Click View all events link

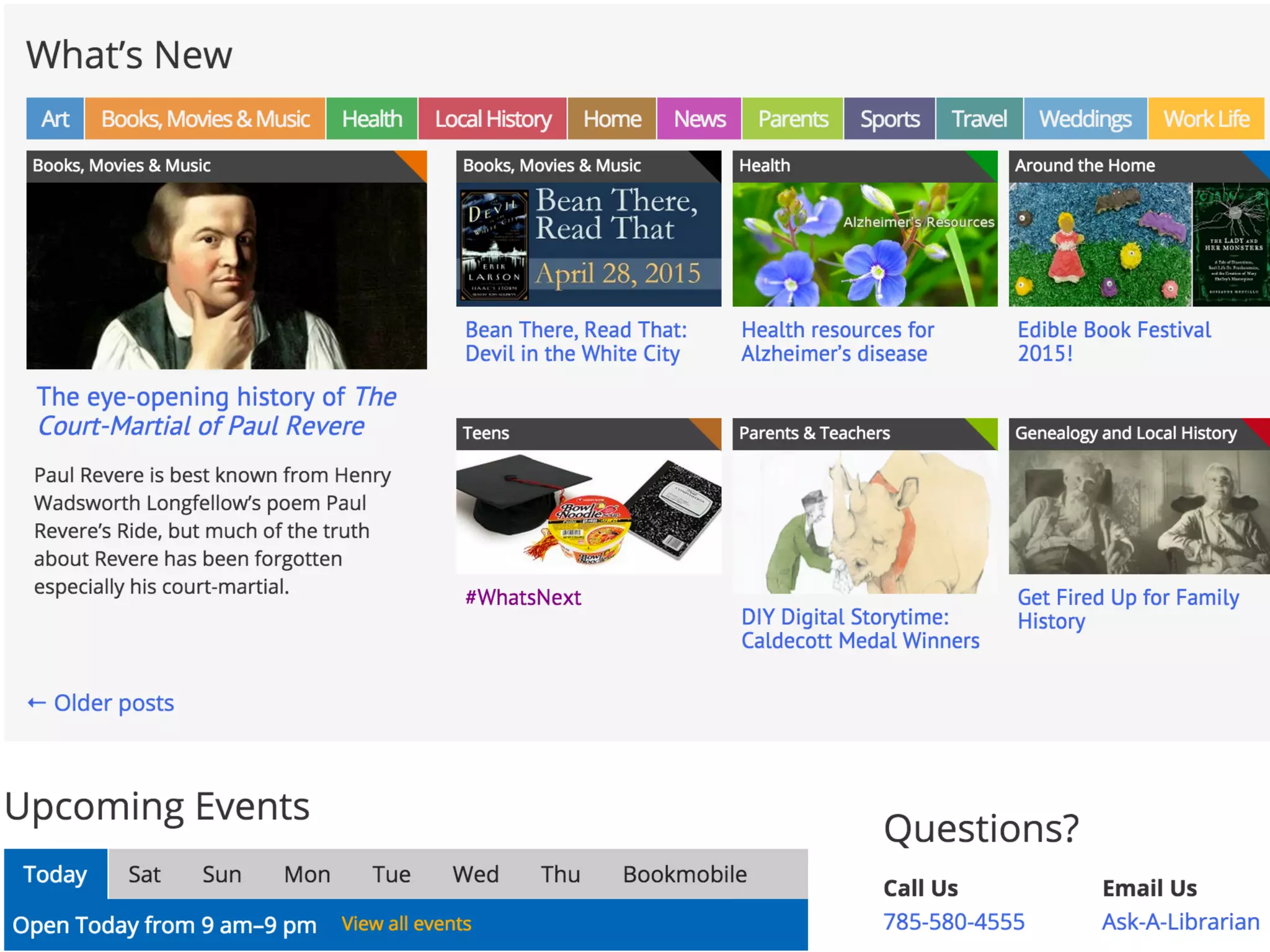[406, 923]
